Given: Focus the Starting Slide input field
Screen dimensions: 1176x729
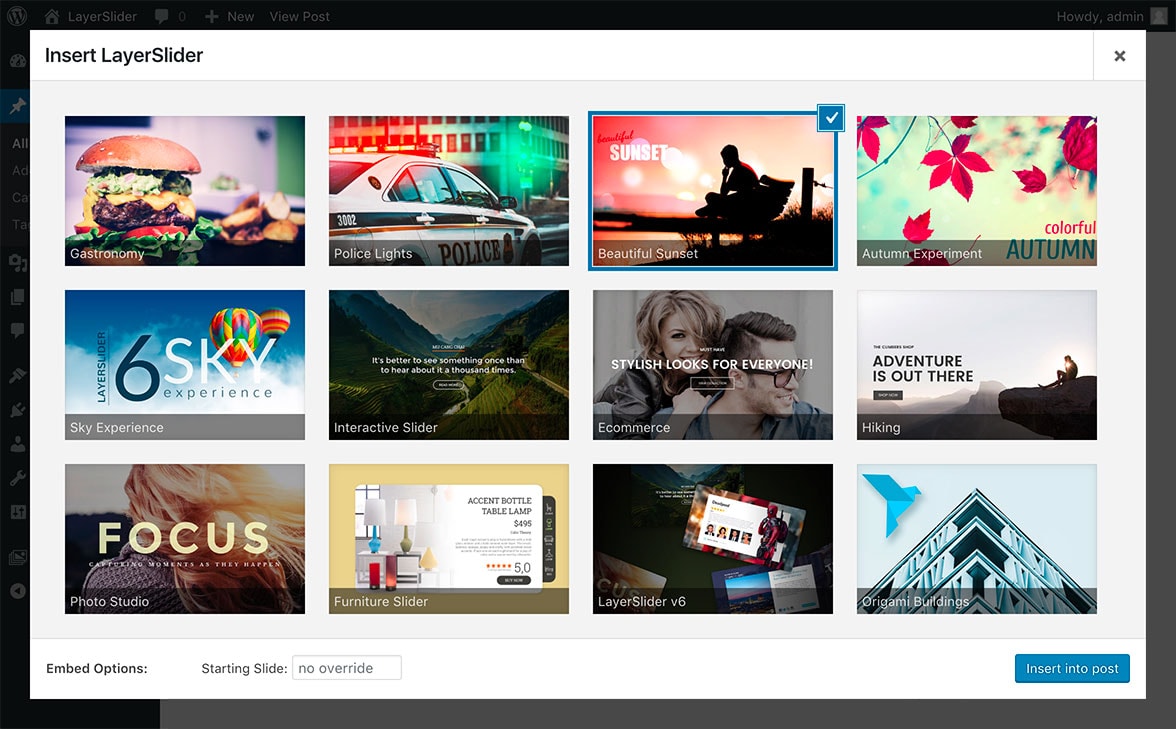Looking at the screenshot, I should (346, 668).
